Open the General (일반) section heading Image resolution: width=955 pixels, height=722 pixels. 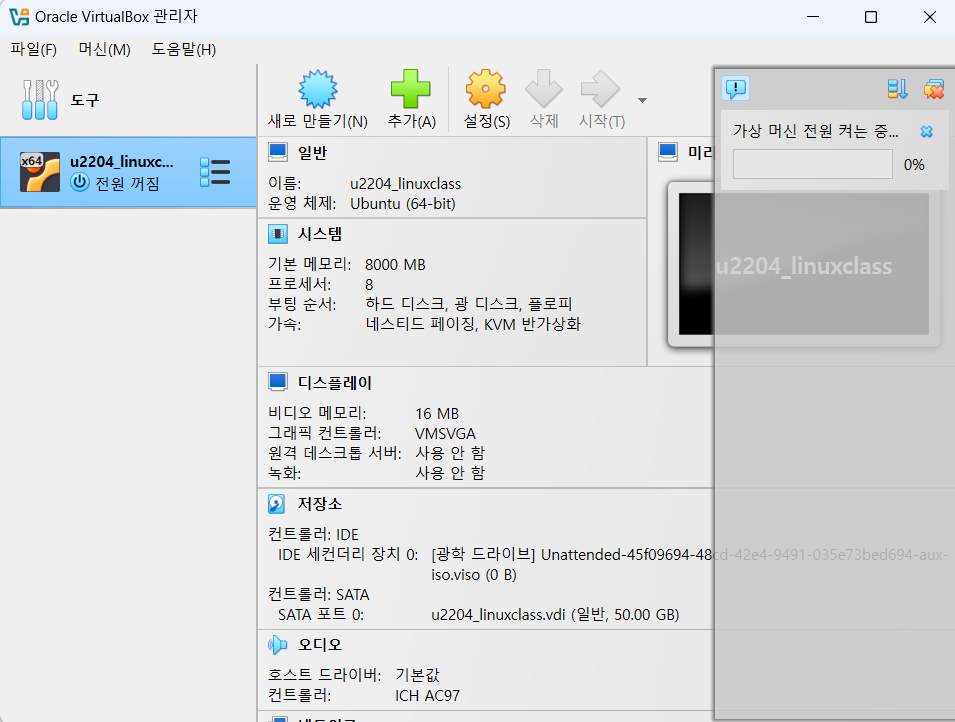coord(312,152)
